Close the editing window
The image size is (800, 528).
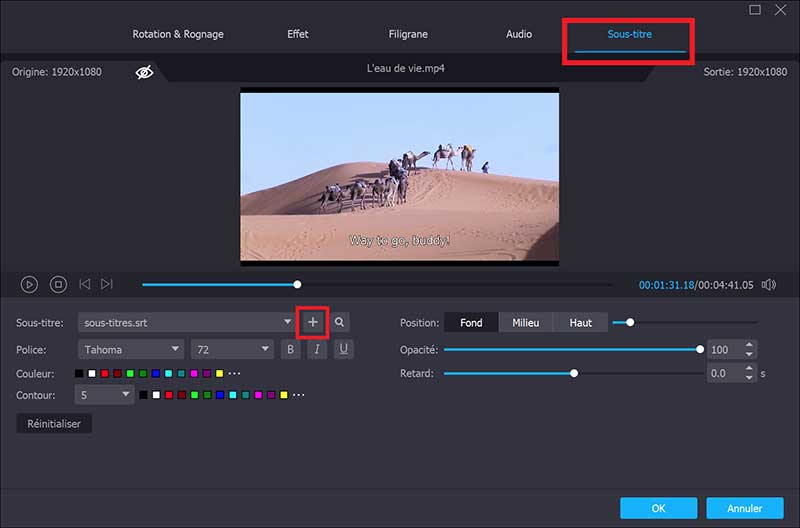(781, 10)
